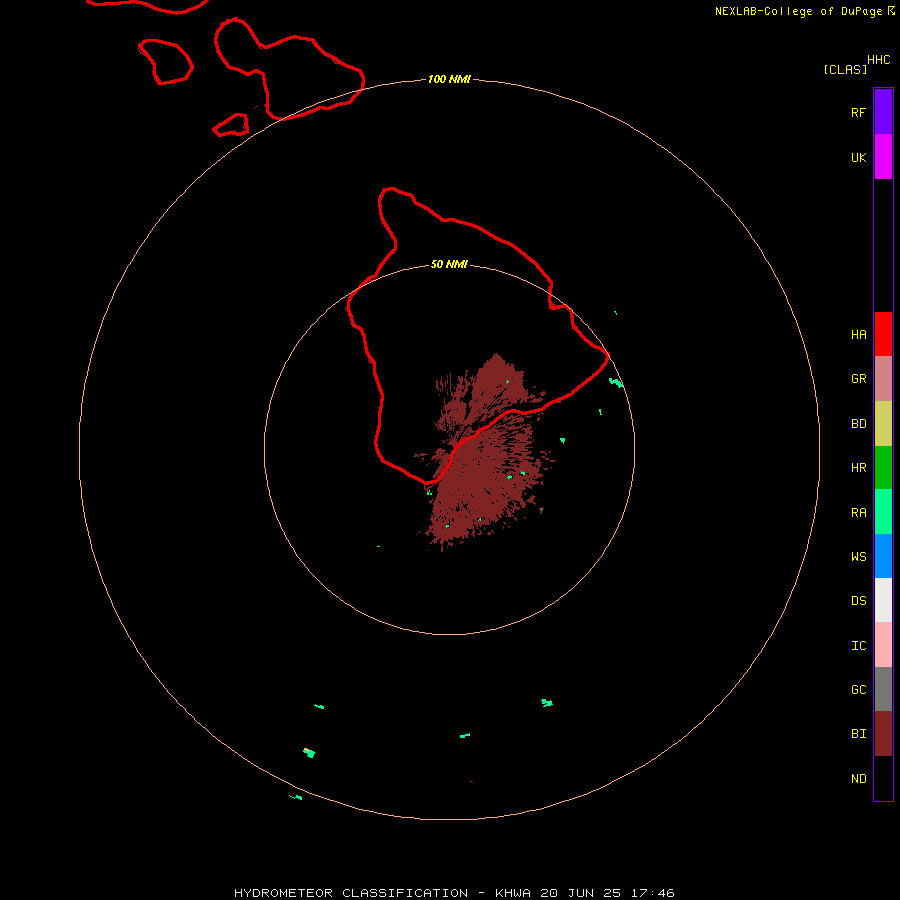Click the HA legend label
Screen dimensions: 900x900
click(858, 334)
